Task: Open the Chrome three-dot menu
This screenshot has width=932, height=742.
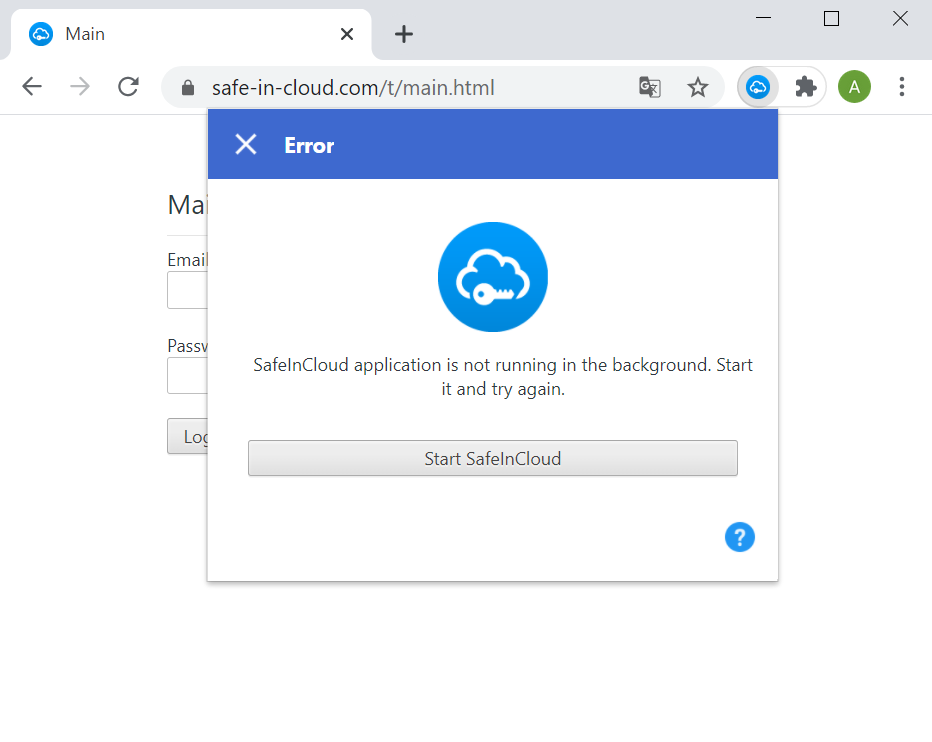Action: [x=902, y=87]
